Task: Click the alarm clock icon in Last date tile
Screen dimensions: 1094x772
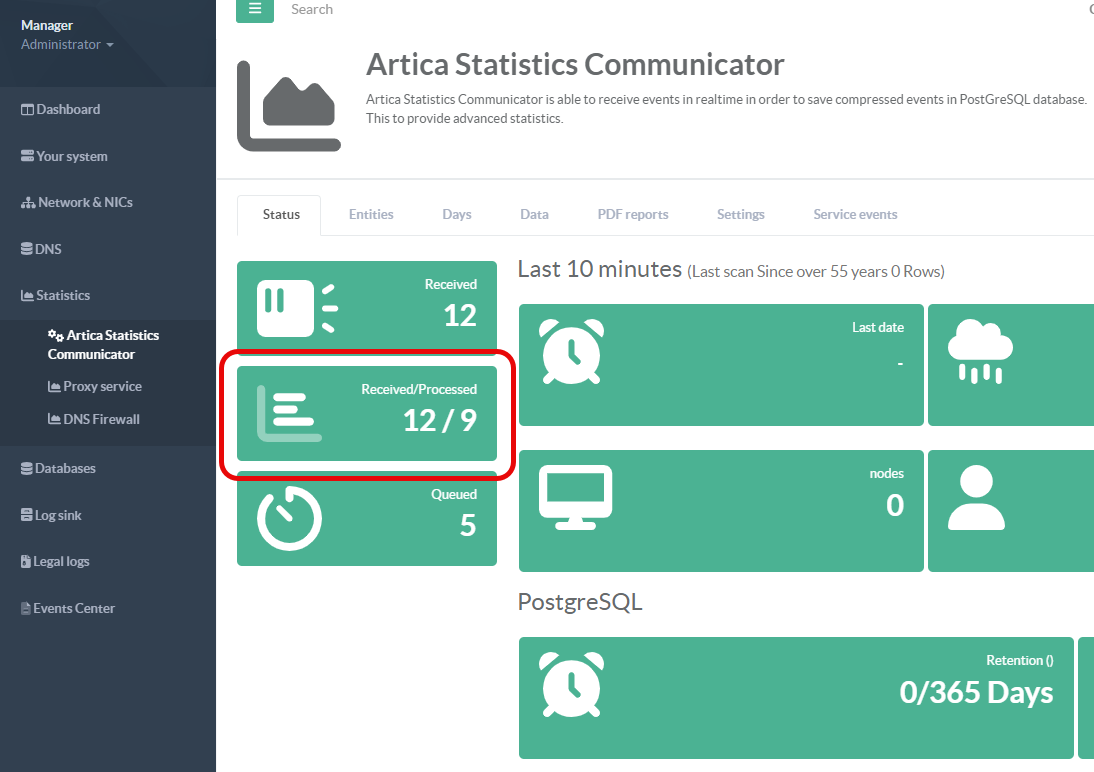Action: (572, 352)
